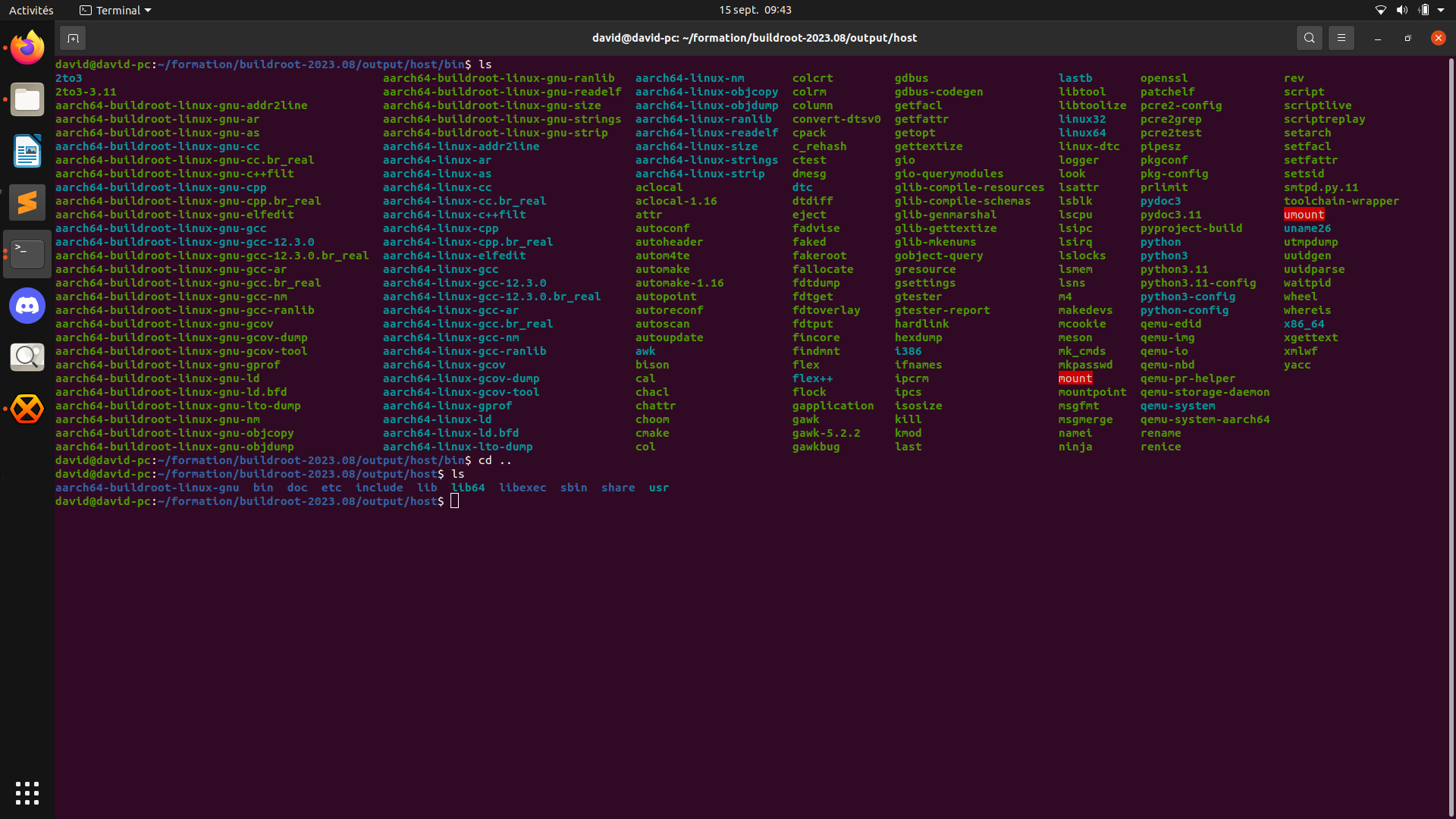The image size is (1456, 819).
Task: Click 'python3.11-config' entry
Action: 1197,283
